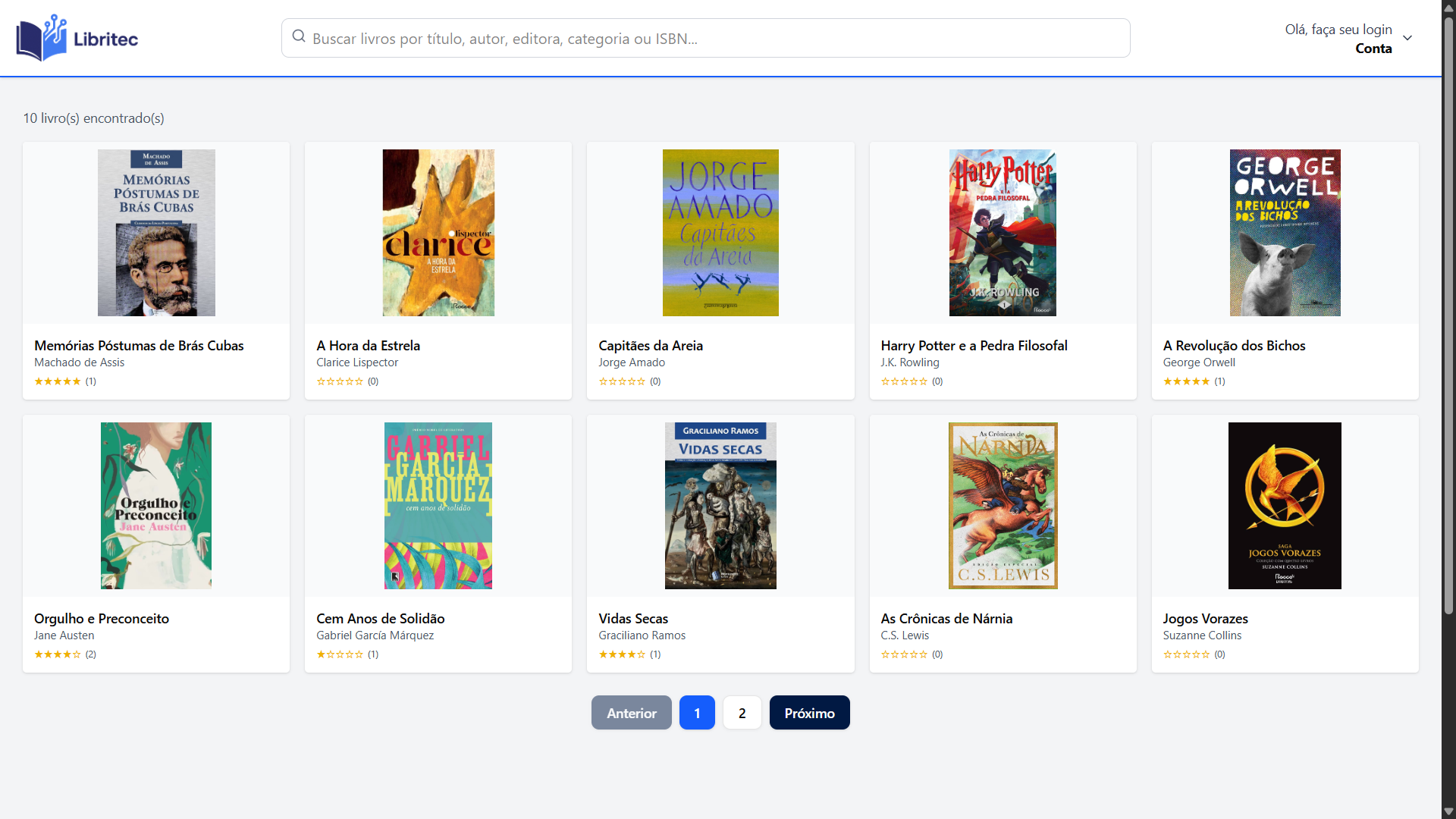Click the '10 livro(s) encontrado(s)' results count
The image size is (1456, 819).
pos(94,118)
